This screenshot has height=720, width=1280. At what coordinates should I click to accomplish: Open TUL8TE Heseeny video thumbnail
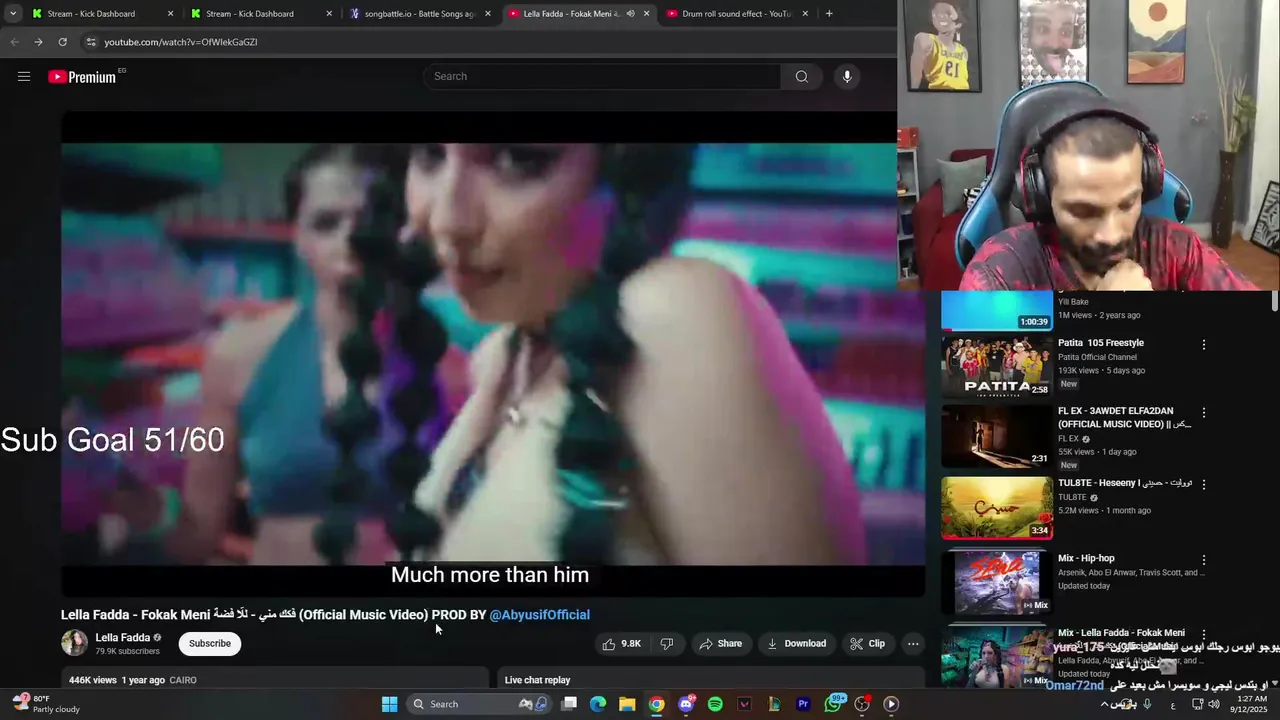click(996, 508)
